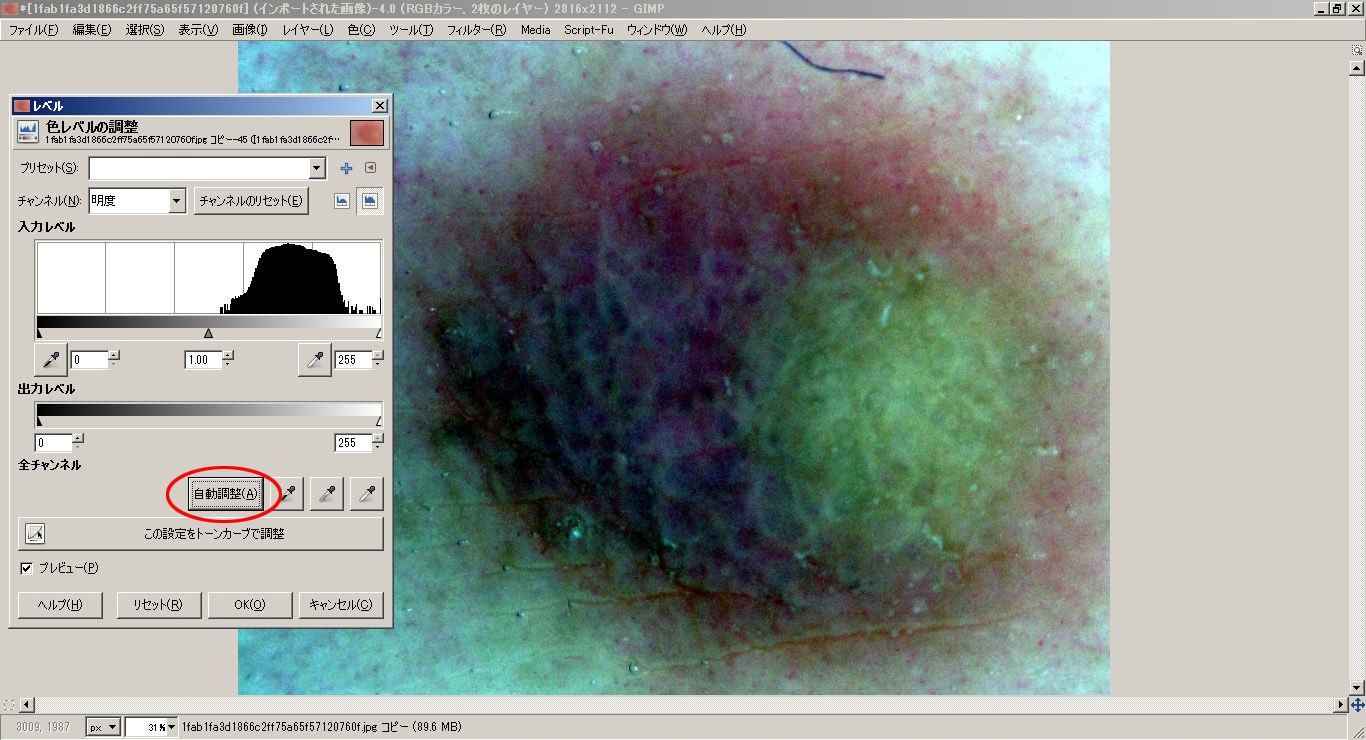Cancel dialog with キャンセル(C) button
Image resolution: width=1366 pixels, height=740 pixels.
pos(340,605)
